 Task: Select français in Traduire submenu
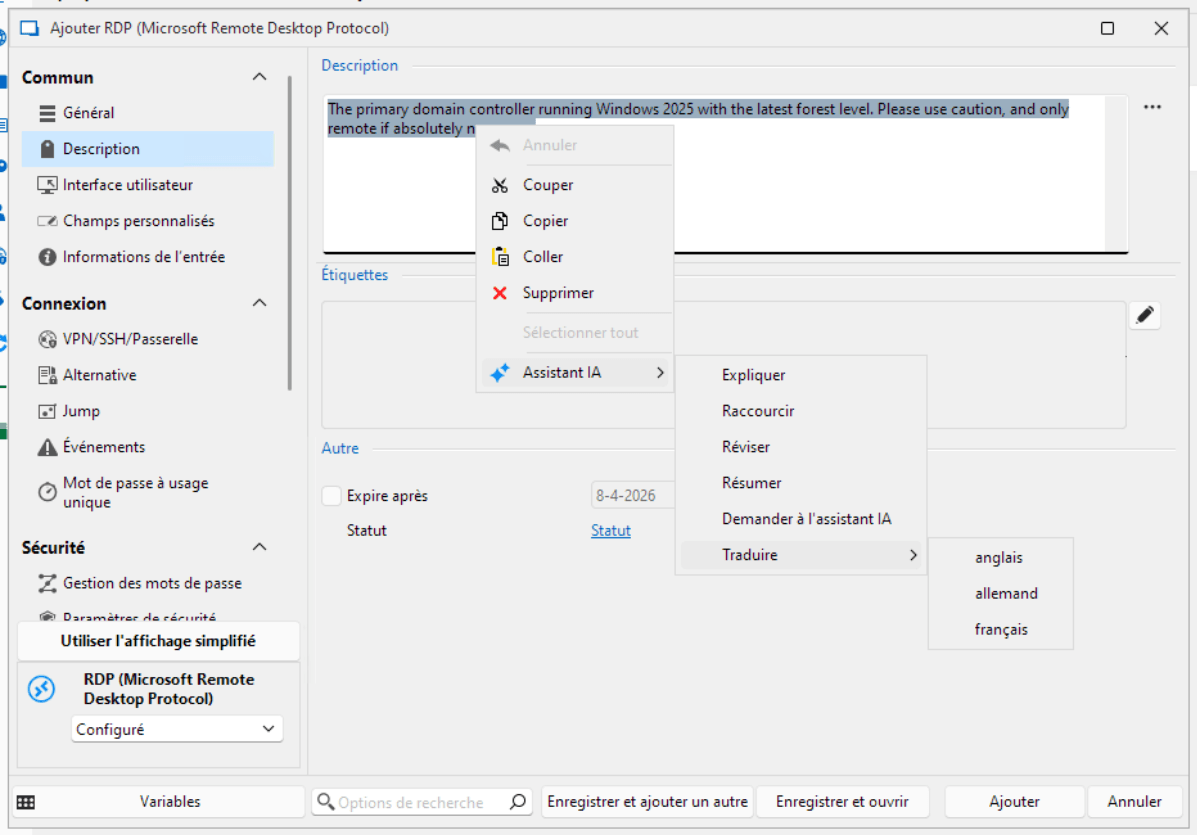coord(1000,630)
